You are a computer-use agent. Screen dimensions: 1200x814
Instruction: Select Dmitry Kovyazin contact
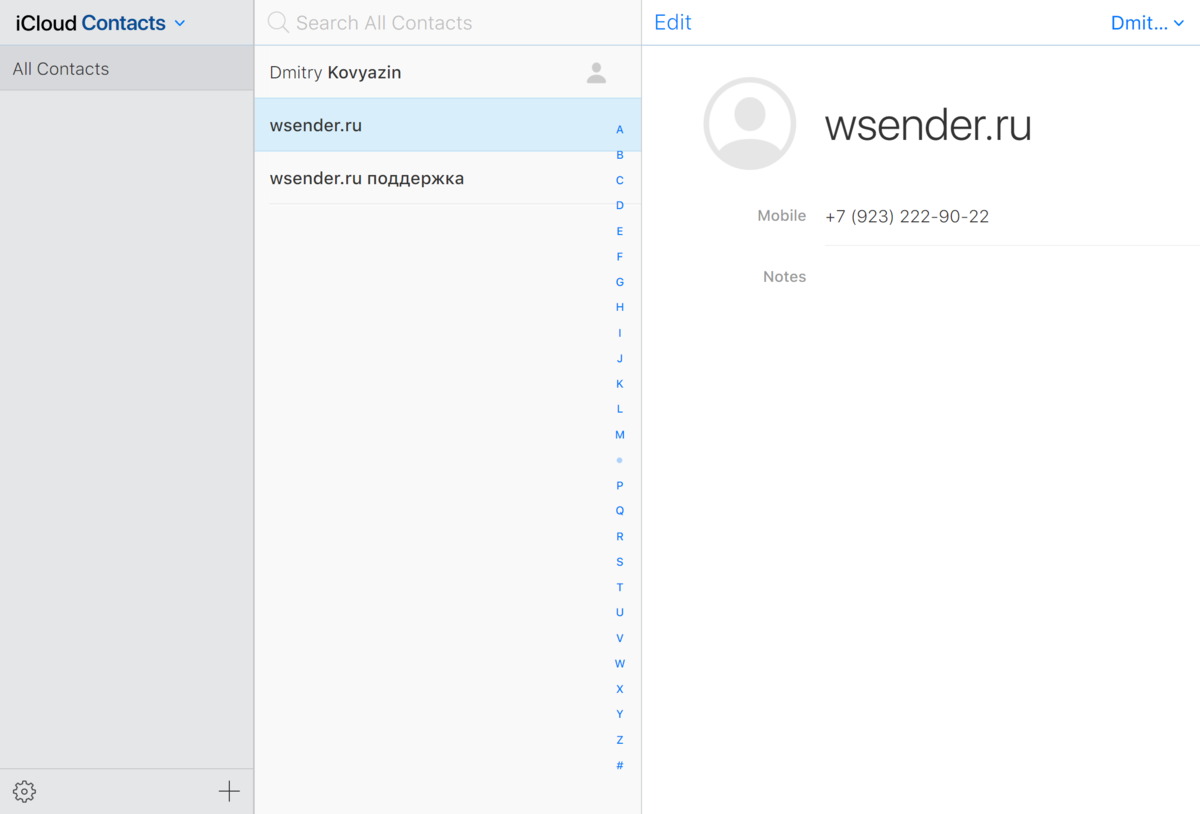[448, 72]
